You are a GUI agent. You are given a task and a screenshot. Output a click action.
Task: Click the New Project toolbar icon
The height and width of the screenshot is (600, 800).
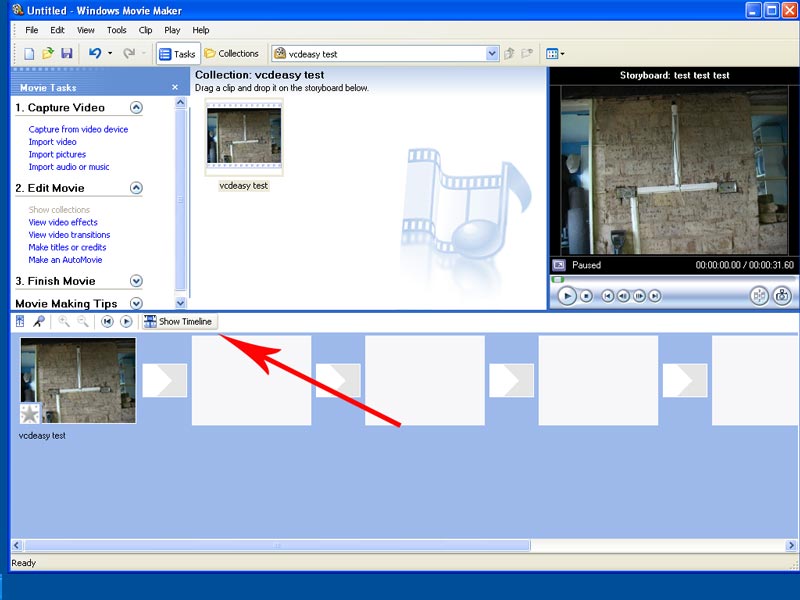[x=29, y=54]
